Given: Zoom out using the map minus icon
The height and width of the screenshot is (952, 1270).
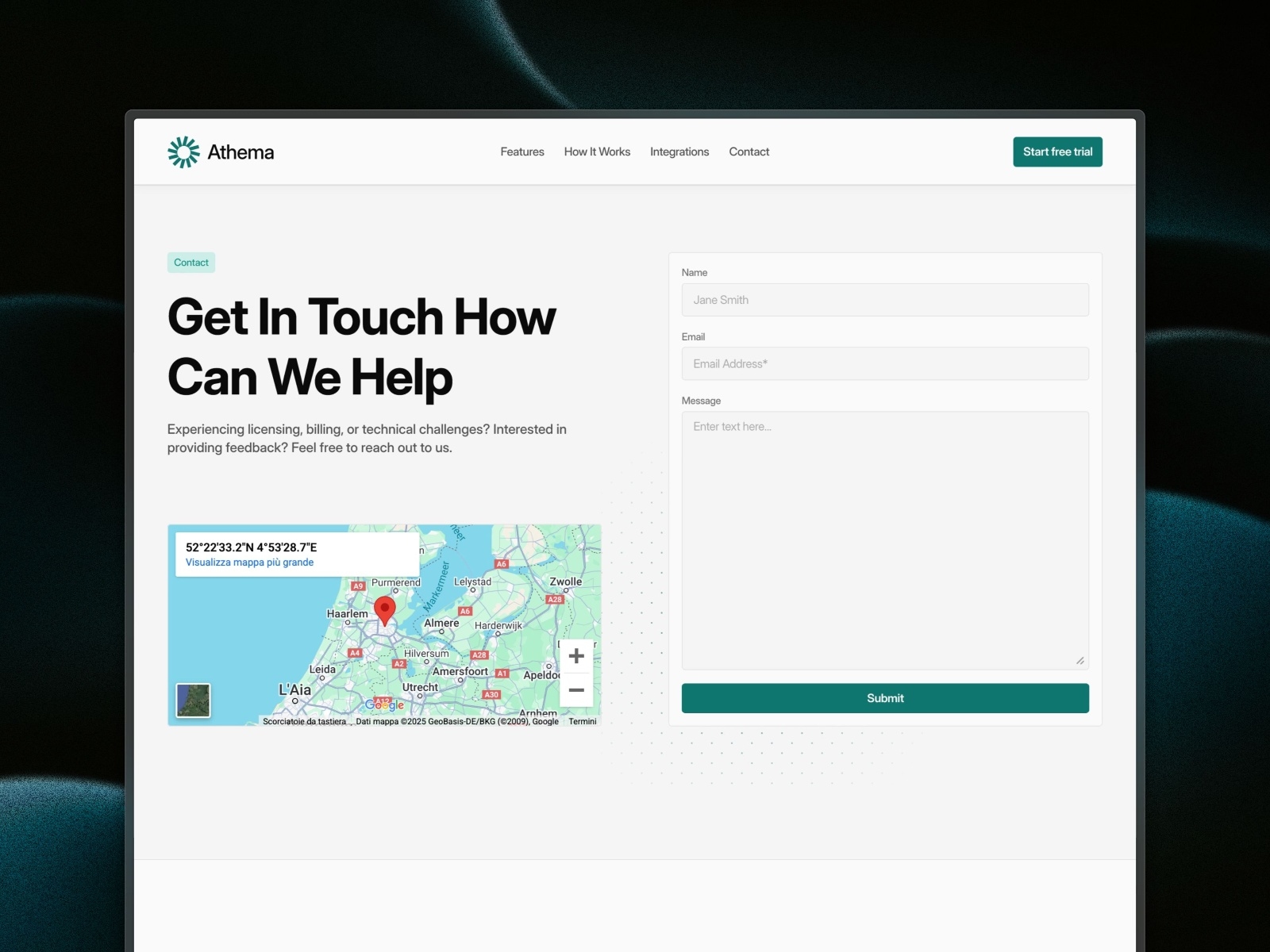Looking at the screenshot, I should (576, 690).
